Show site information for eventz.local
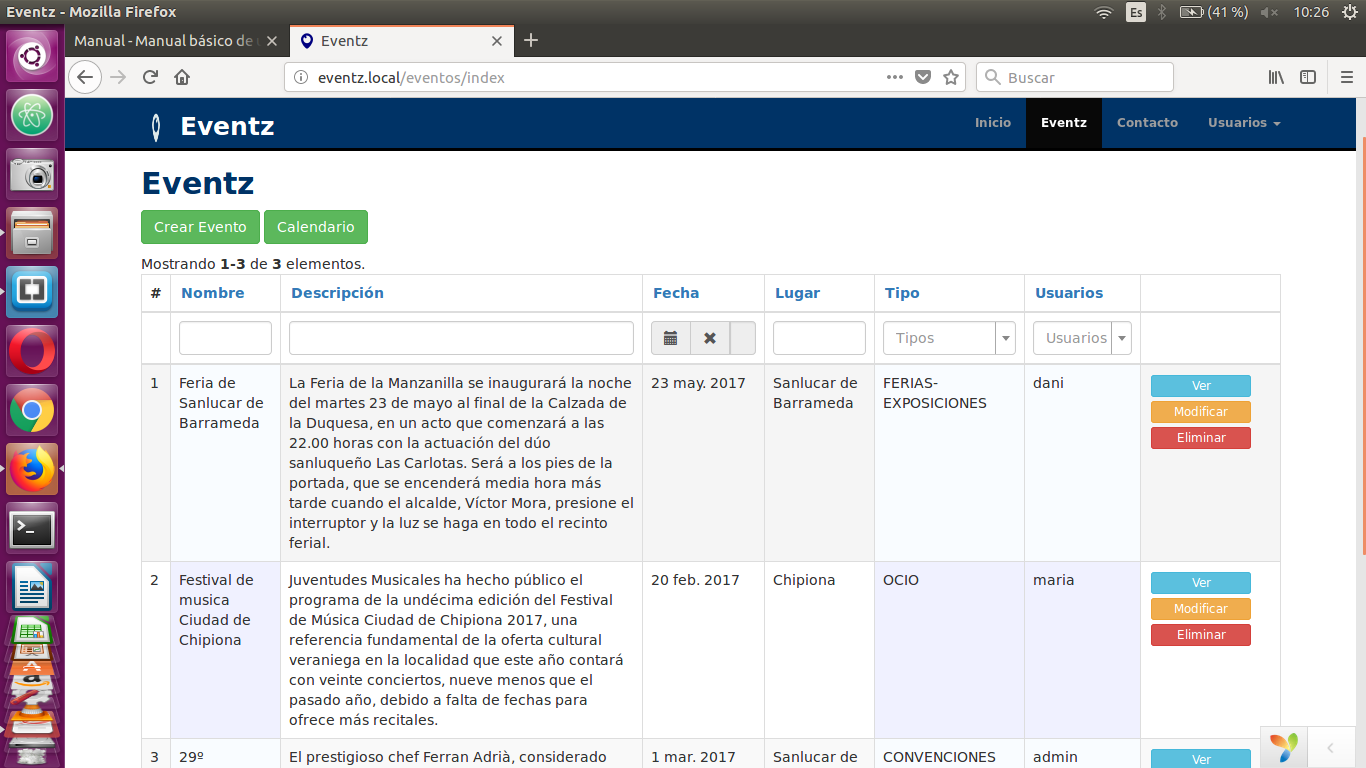1366x768 pixels. point(301,77)
